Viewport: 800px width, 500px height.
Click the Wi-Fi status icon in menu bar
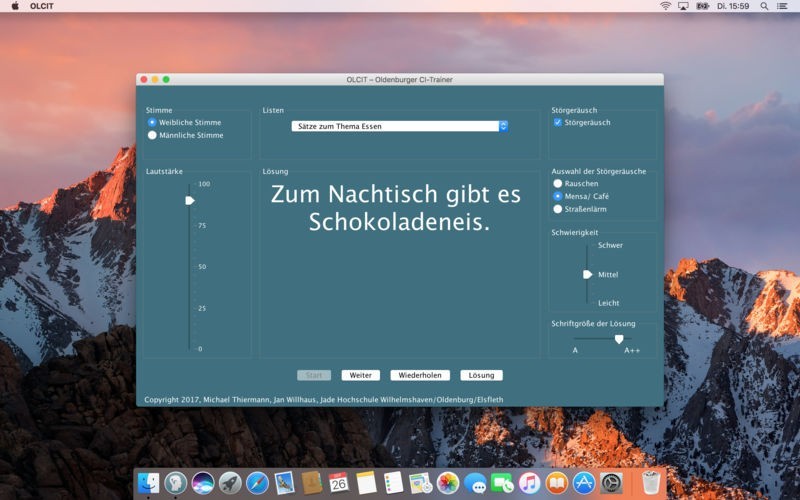coord(666,6)
